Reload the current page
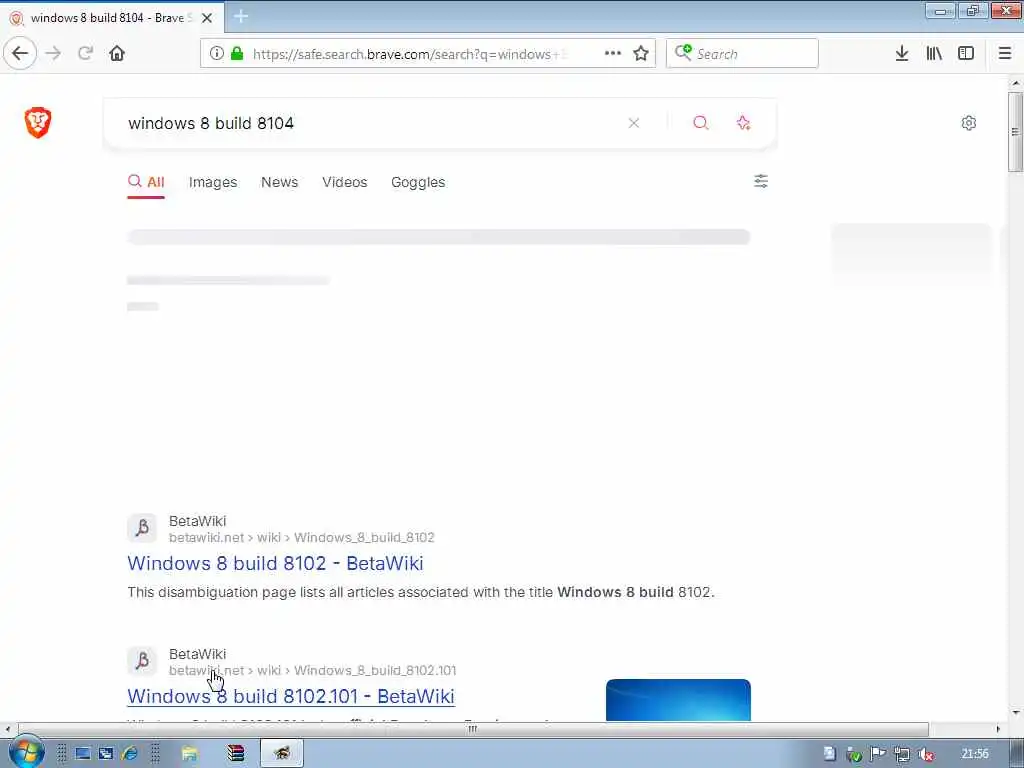 coord(85,54)
